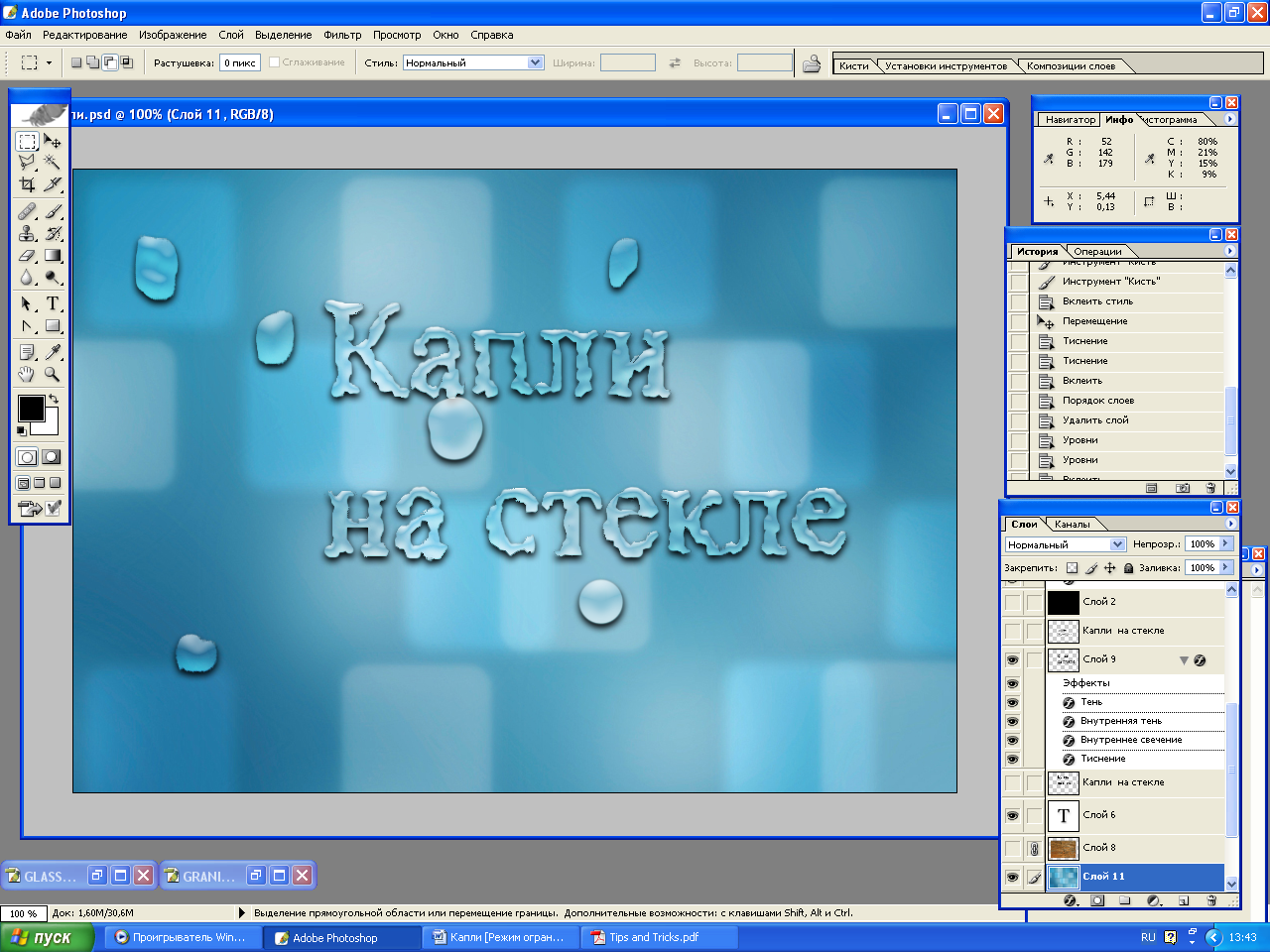Select the Eraser tool
Viewport: 1270px width, 952px height.
click(x=28, y=255)
